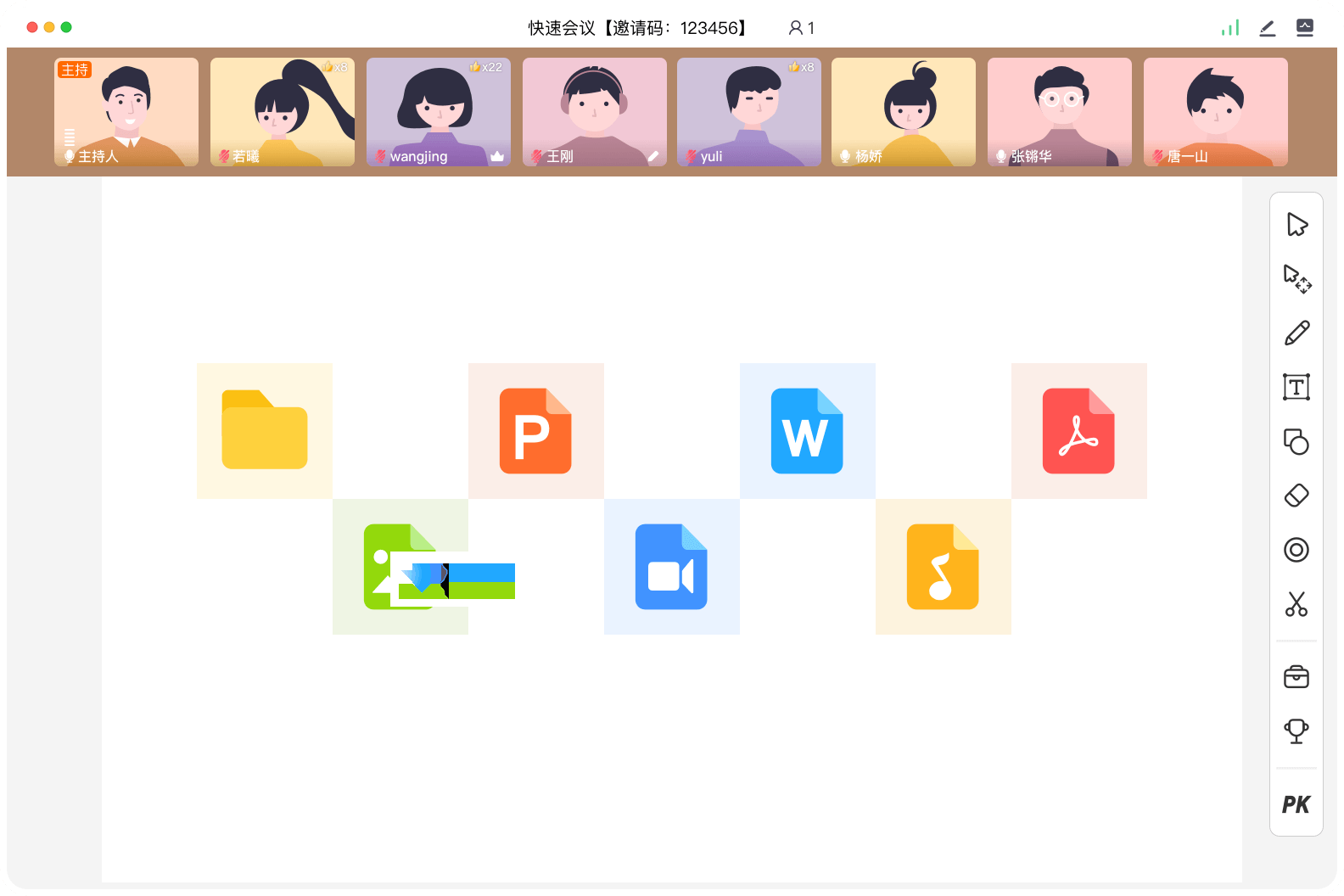This screenshot has width=1344, height=896.
Task: Open the red PDF file icon
Action: pyautogui.click(x=1078, y=431)
